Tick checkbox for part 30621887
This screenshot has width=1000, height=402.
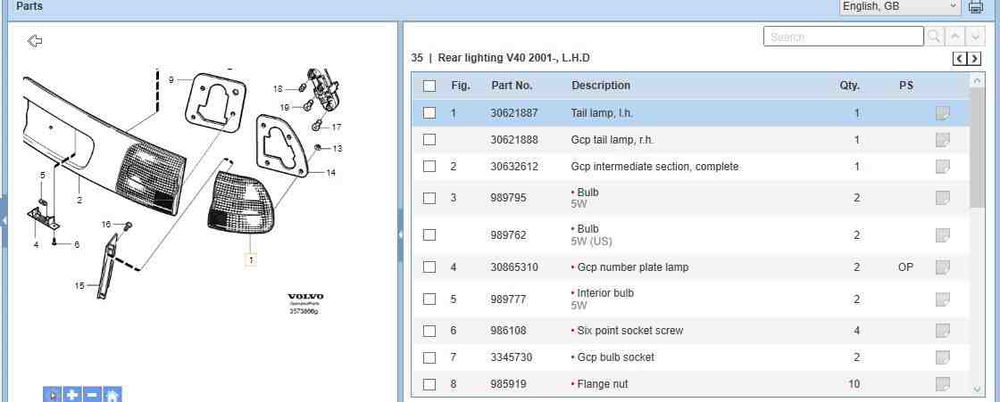(430, 114)
